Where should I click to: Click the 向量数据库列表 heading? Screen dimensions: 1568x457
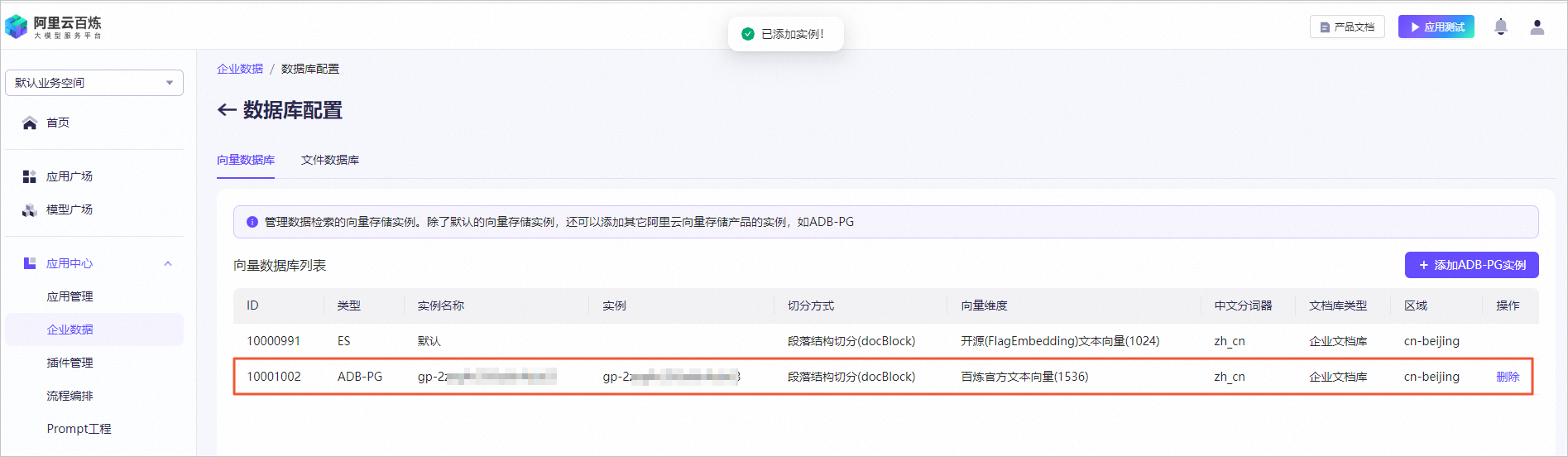tap(280, 265)
